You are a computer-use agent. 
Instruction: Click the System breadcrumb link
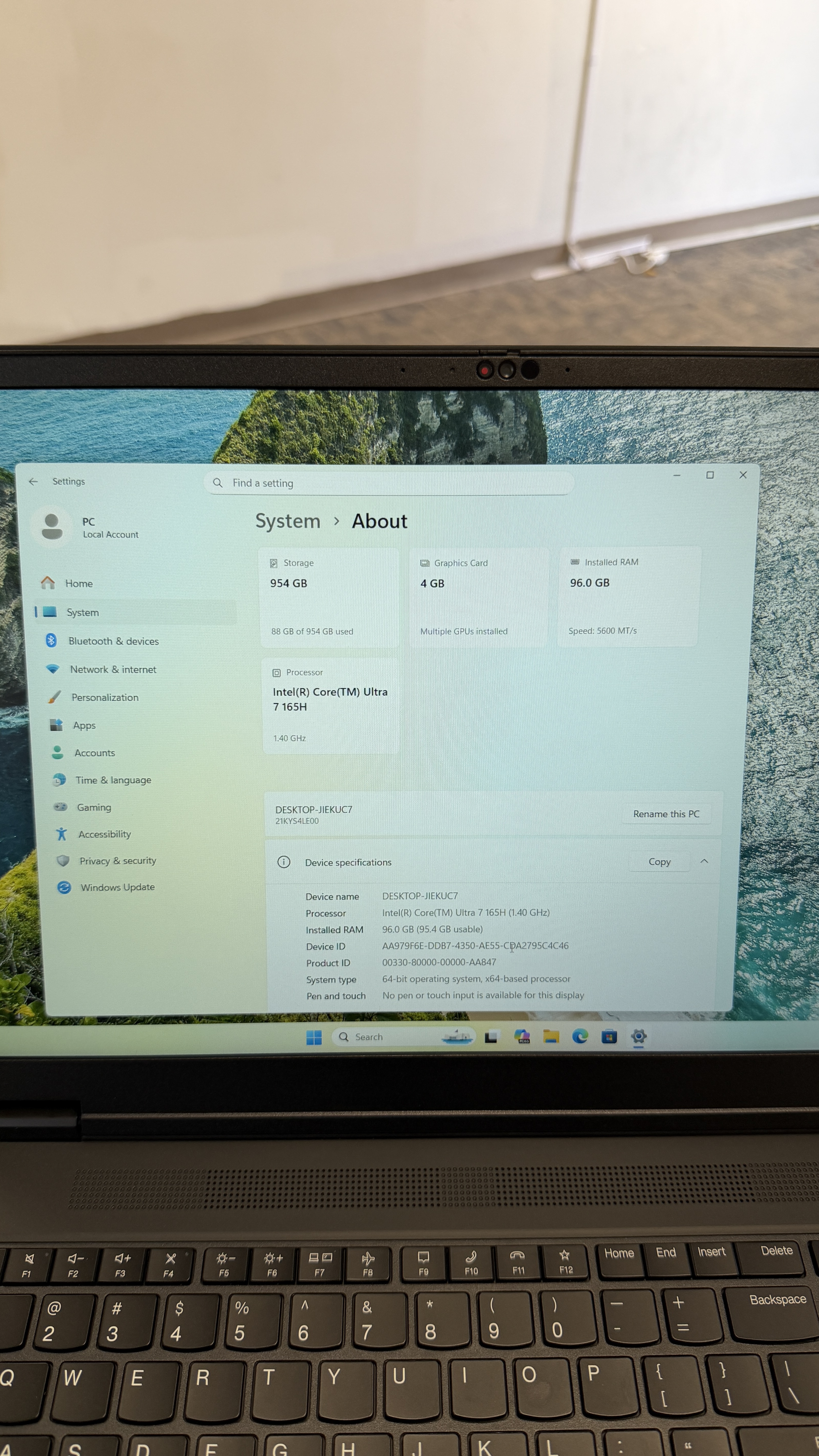[x=288, y=521]
